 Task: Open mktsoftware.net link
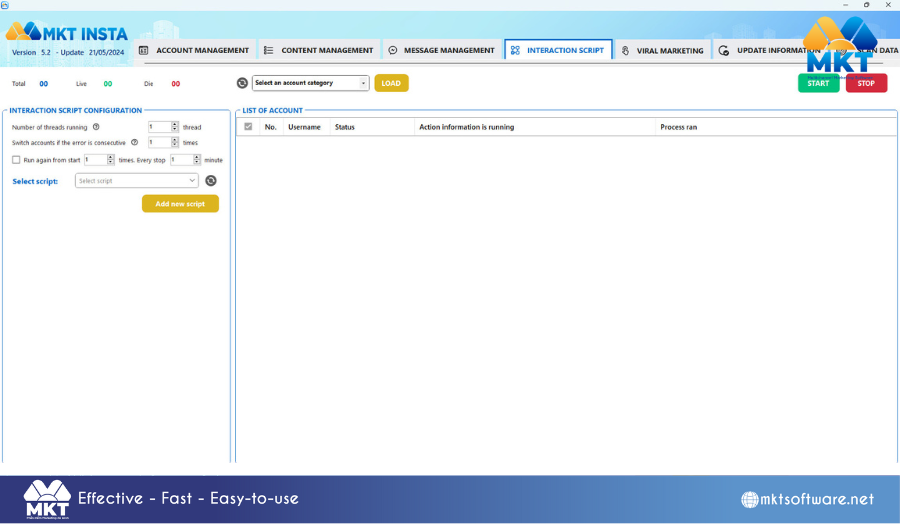(x=817, y=500)
